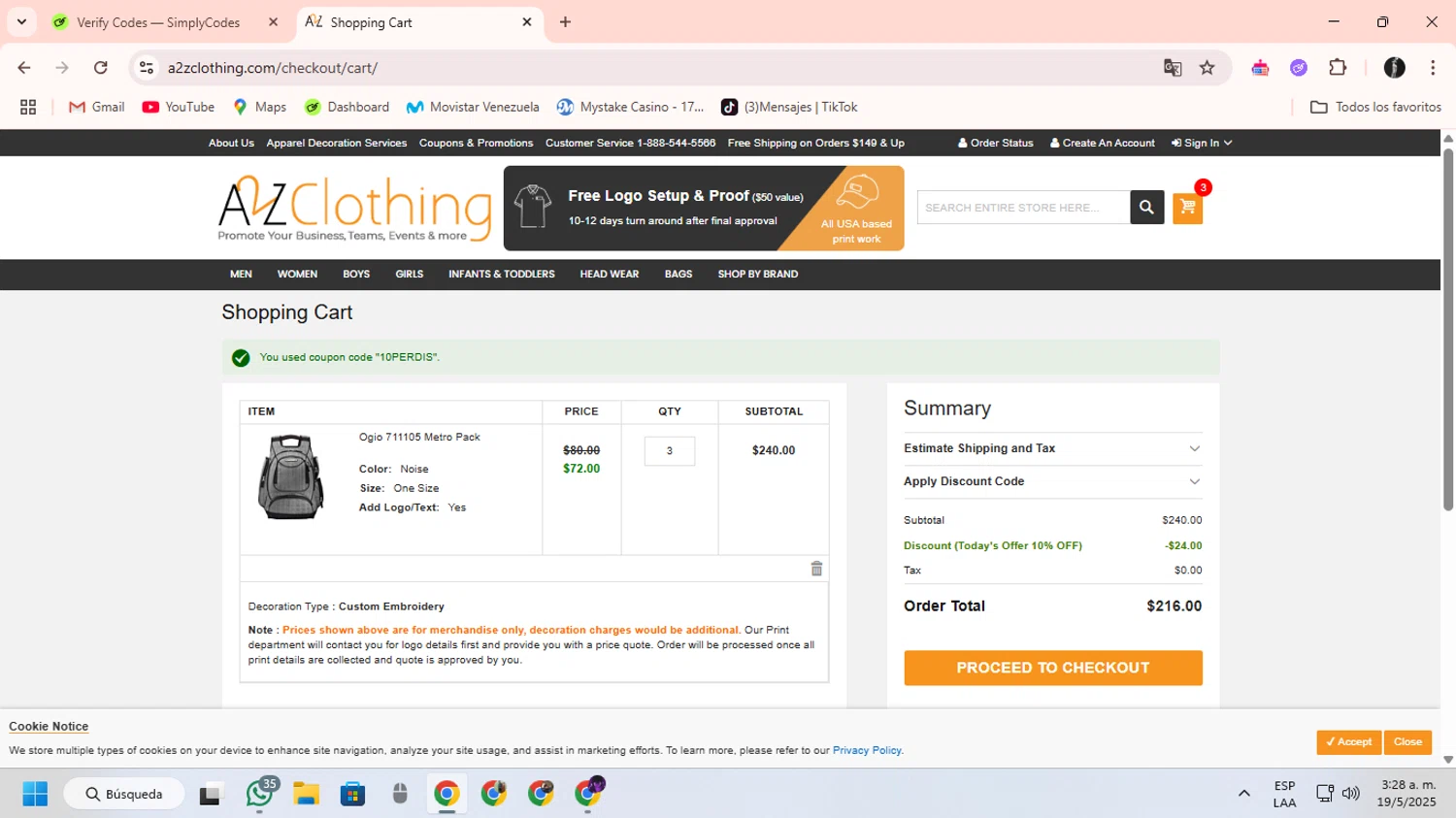Open Microsoft Store from the taskbar
This screenshot has width=1456, height=818.
pyautogui.click(x=353, y=794)
